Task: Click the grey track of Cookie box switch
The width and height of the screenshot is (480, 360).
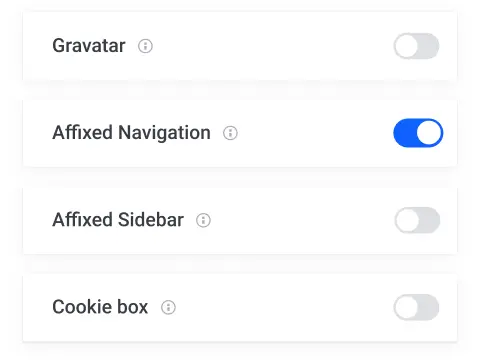Action: point(429,307)
